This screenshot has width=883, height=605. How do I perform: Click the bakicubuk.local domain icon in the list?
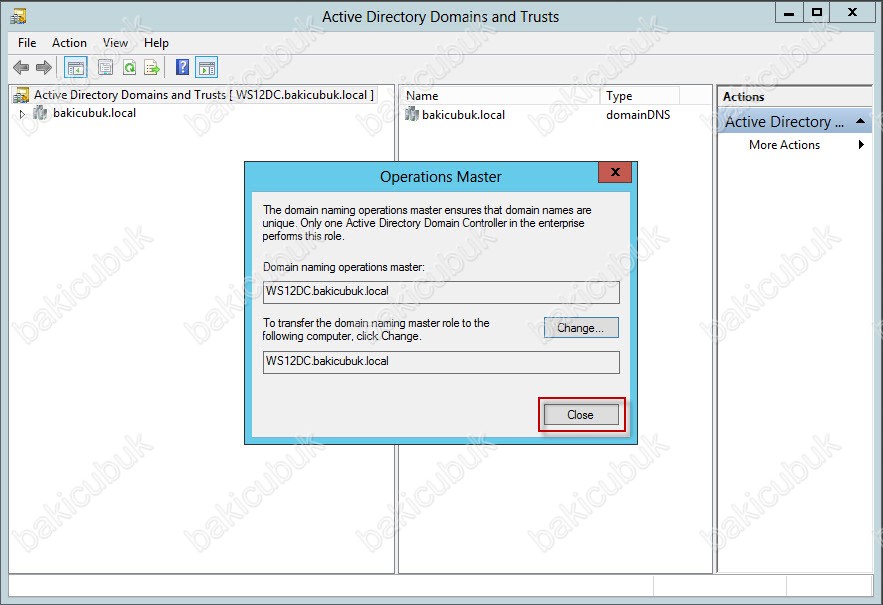point(412,115)
